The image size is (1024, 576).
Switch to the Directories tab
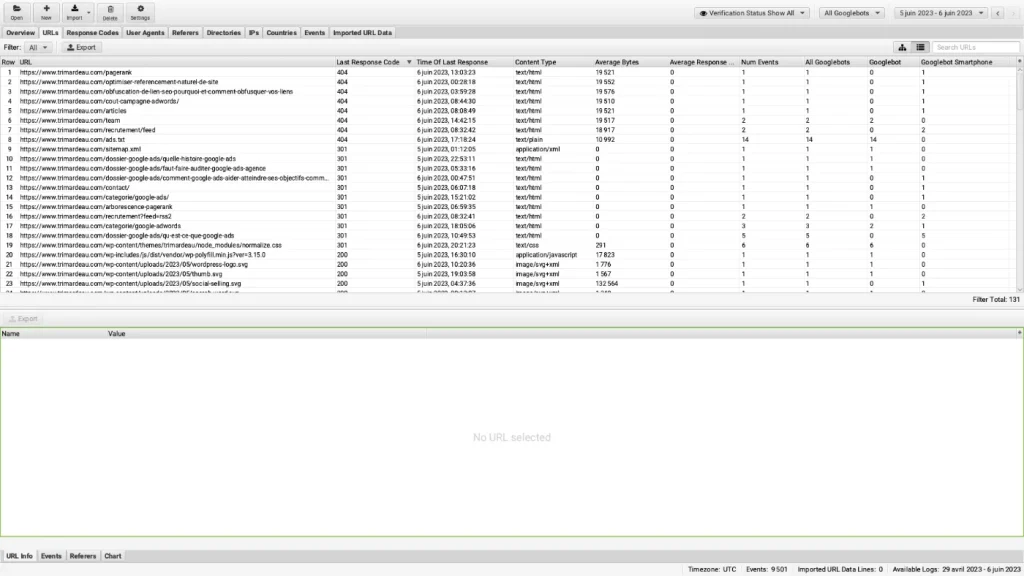coord(223,33)
